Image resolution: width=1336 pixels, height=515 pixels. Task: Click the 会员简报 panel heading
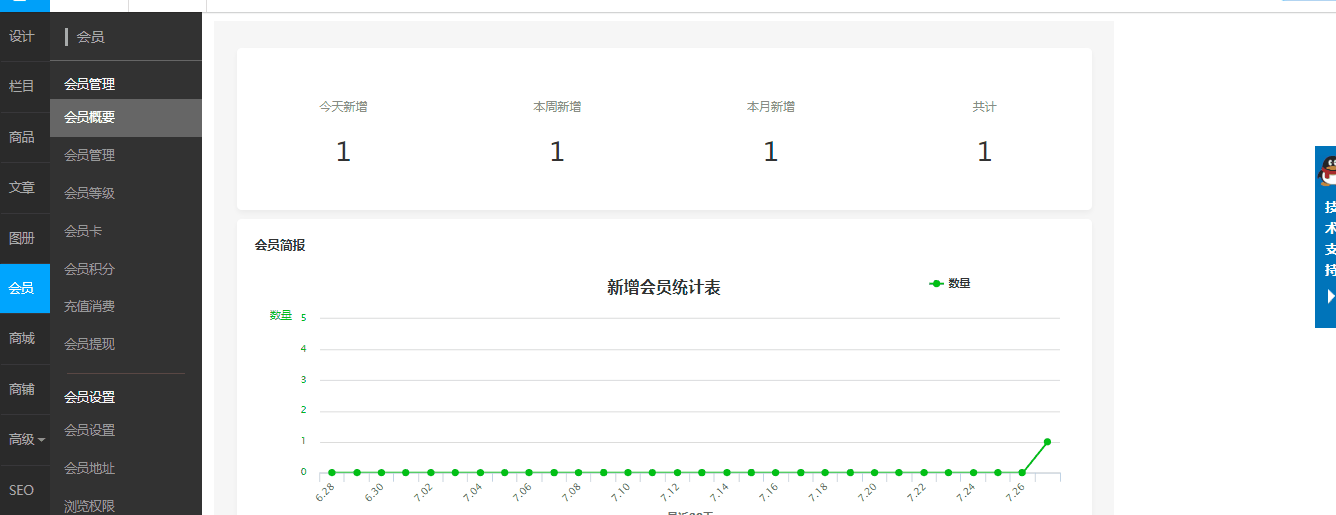tap(280, 245)
